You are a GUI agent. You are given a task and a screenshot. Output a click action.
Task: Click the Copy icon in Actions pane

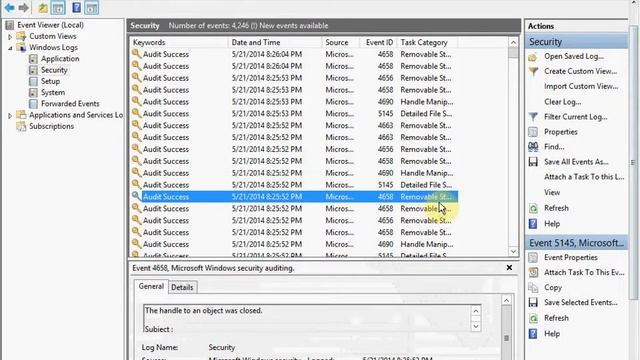coord(533,288)
